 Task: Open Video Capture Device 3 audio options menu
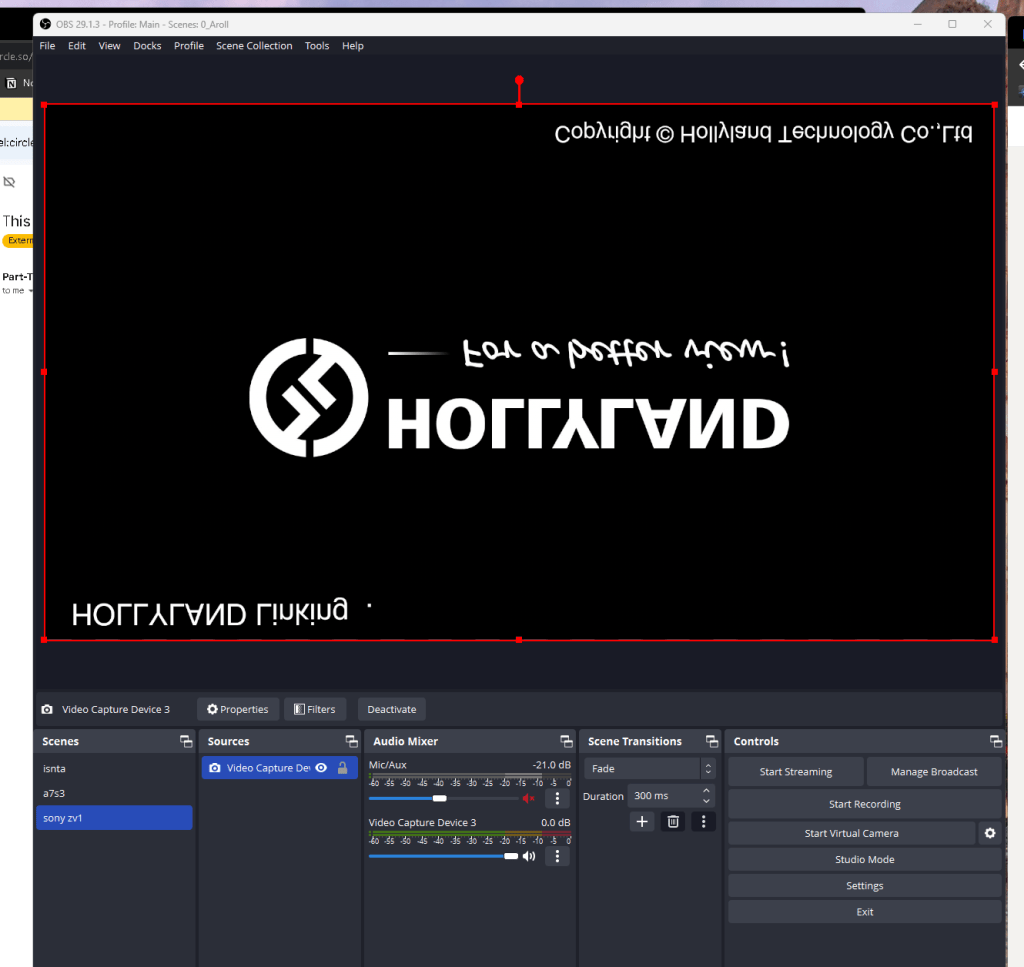pyautogui.click(x=557, y=856)
